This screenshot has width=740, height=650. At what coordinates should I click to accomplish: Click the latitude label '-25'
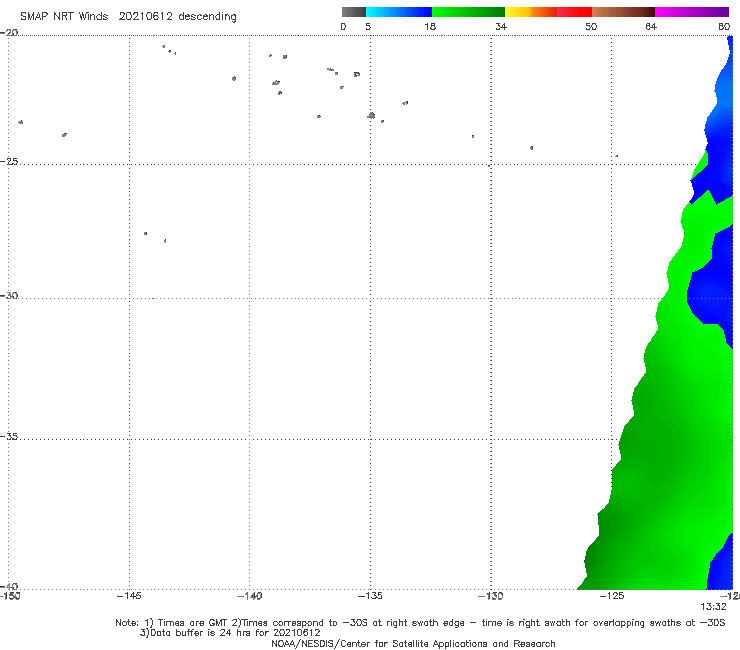point(9,161)
